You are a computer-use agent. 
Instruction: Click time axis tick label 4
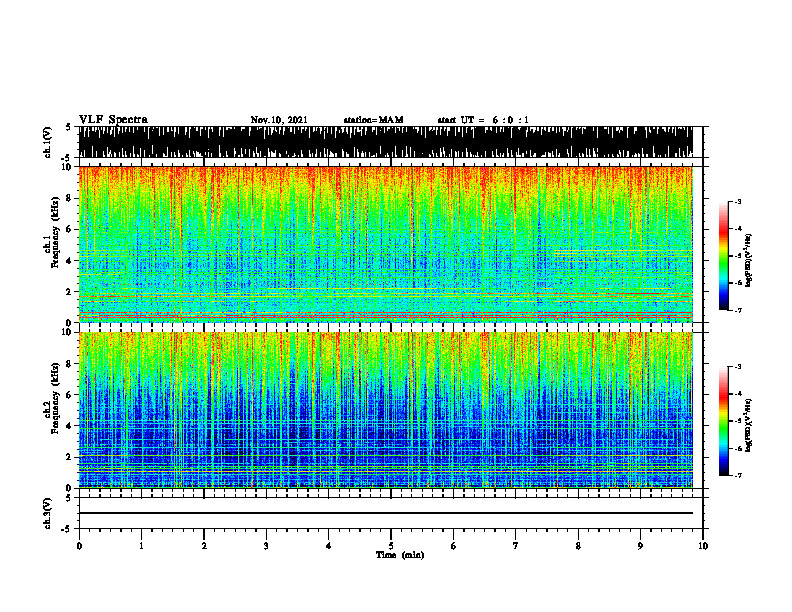click(329, 546)
